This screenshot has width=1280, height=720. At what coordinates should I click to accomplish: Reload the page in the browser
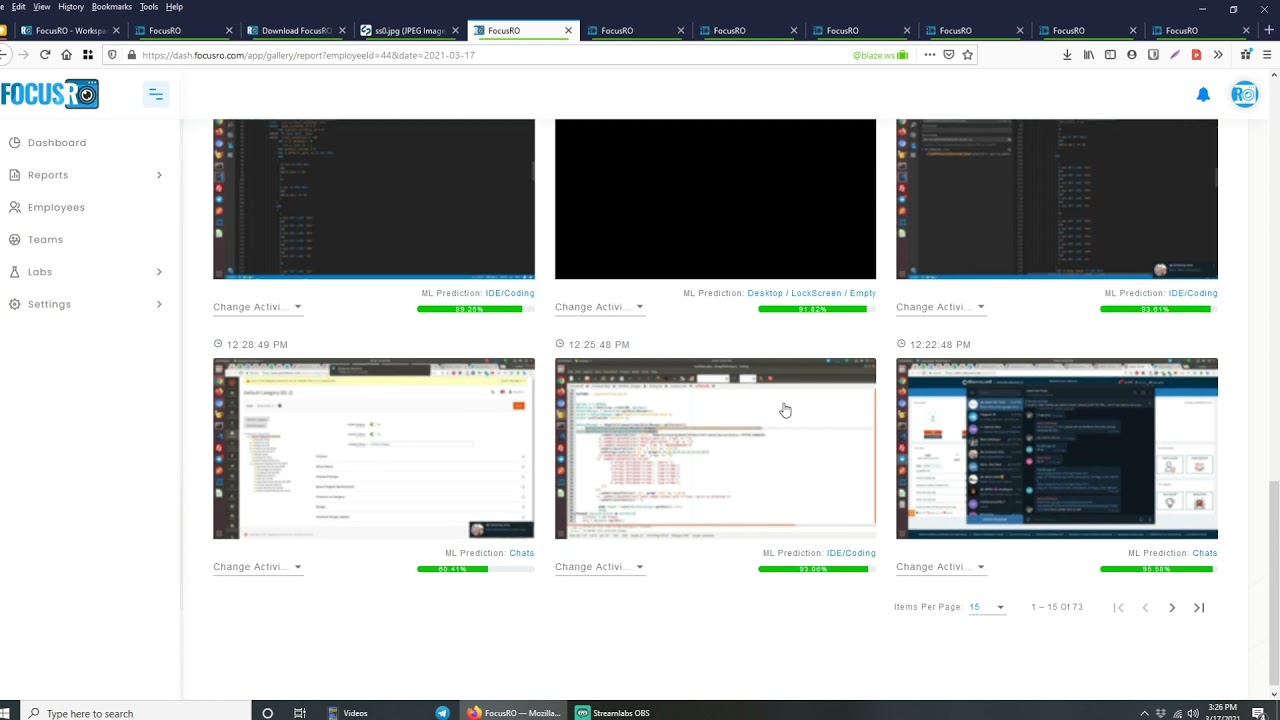tap(45, 55)
